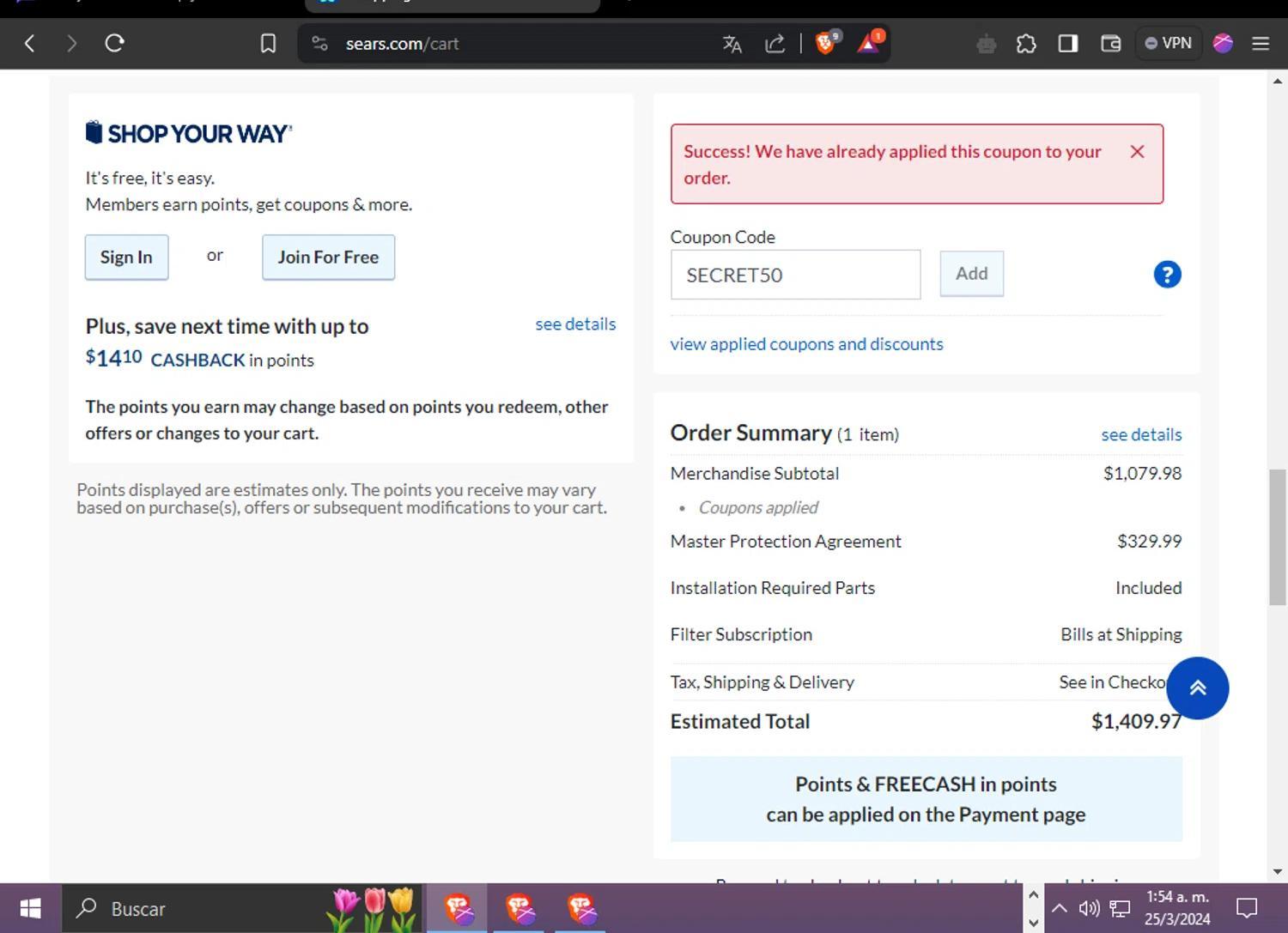Go back to the previous page

(x=29, y=43)
